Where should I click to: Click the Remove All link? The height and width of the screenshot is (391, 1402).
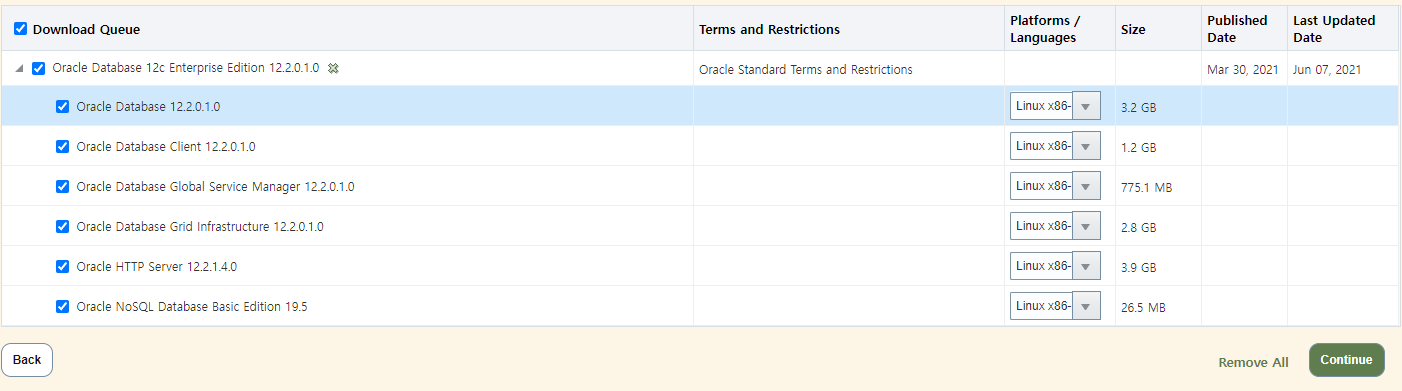1253,362
